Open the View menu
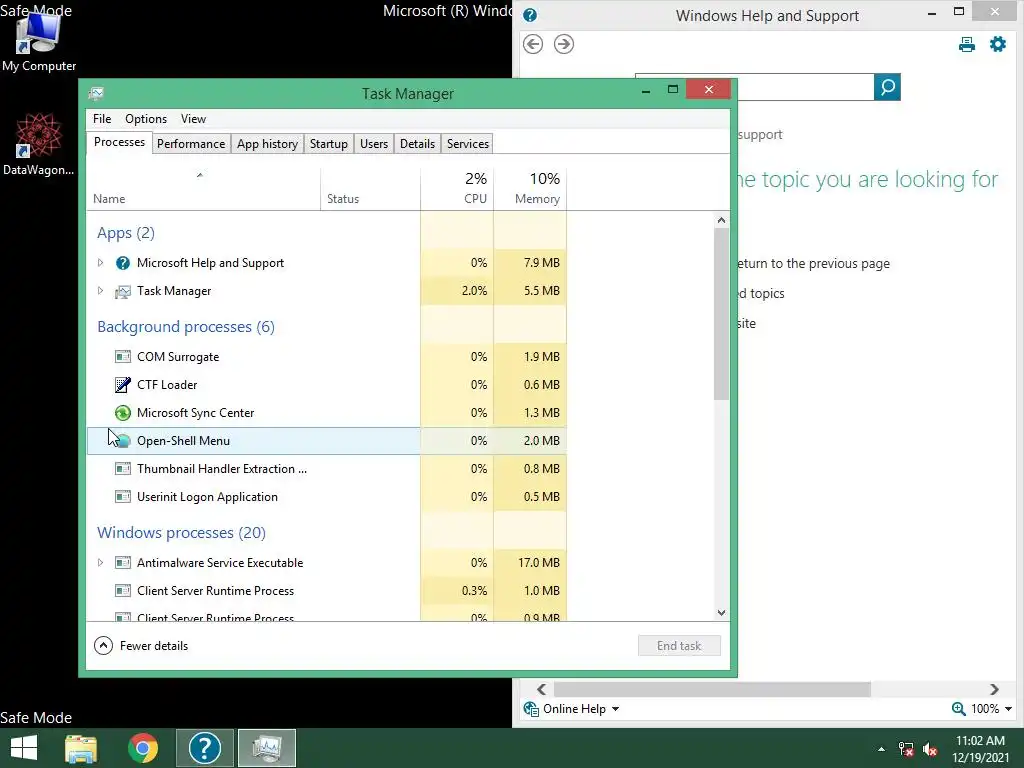1024x768 pixels. (193, 119)
